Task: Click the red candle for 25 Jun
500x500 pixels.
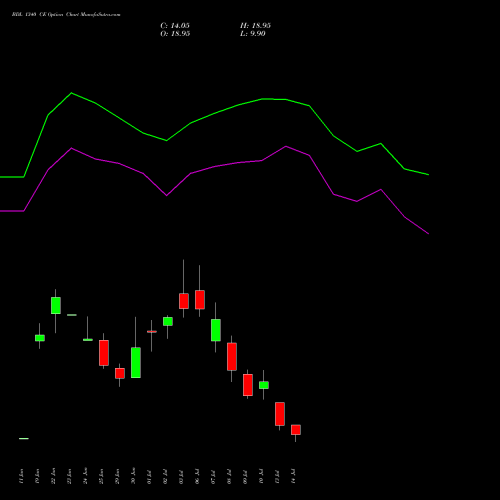Action: coord(104,353)
